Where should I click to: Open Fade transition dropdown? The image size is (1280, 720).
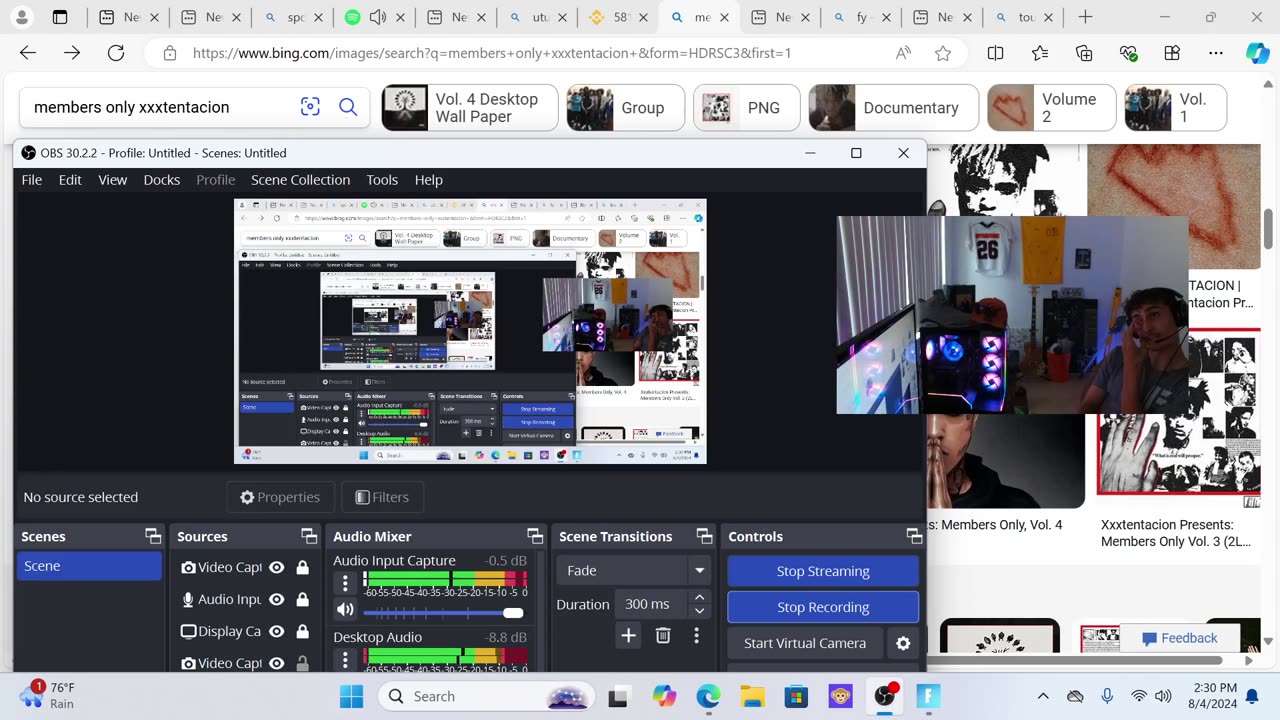635,570
